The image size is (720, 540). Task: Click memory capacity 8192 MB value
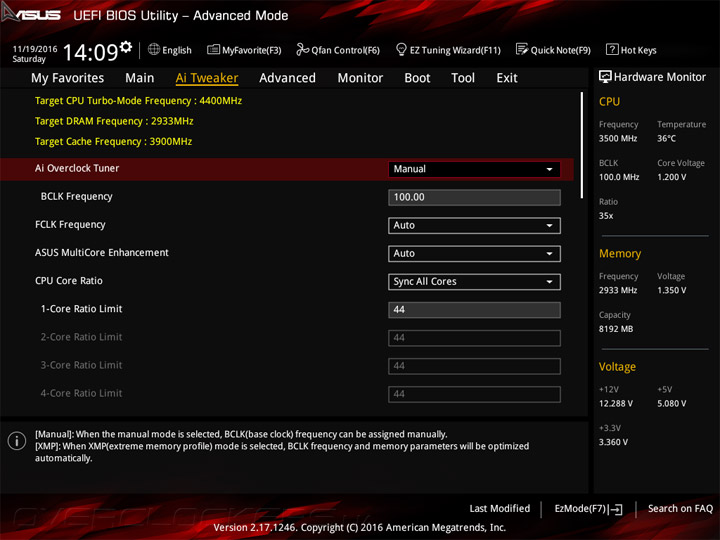click(616, 329)
